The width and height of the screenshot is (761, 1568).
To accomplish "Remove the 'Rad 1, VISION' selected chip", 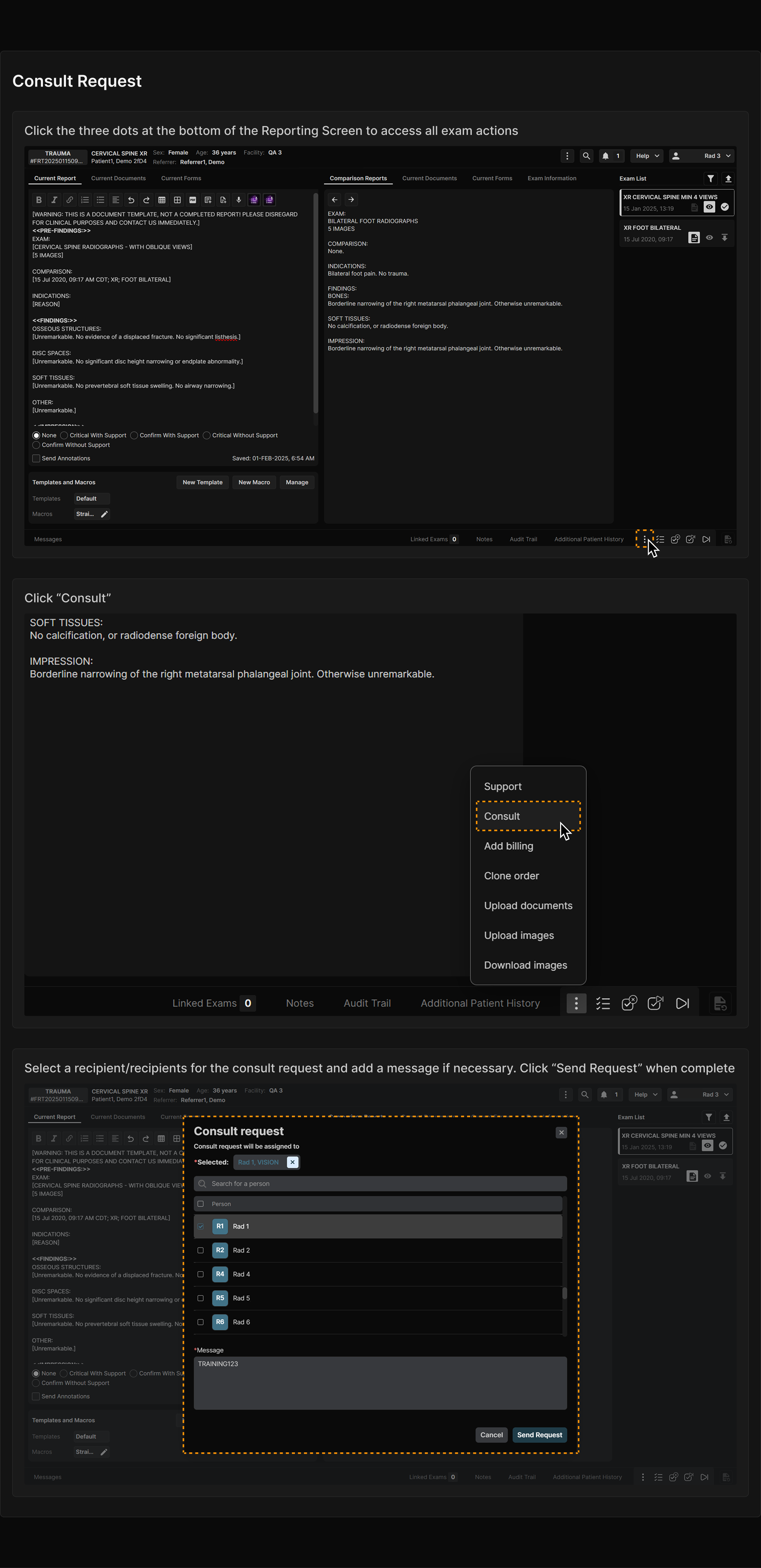I will [292, 1163].
